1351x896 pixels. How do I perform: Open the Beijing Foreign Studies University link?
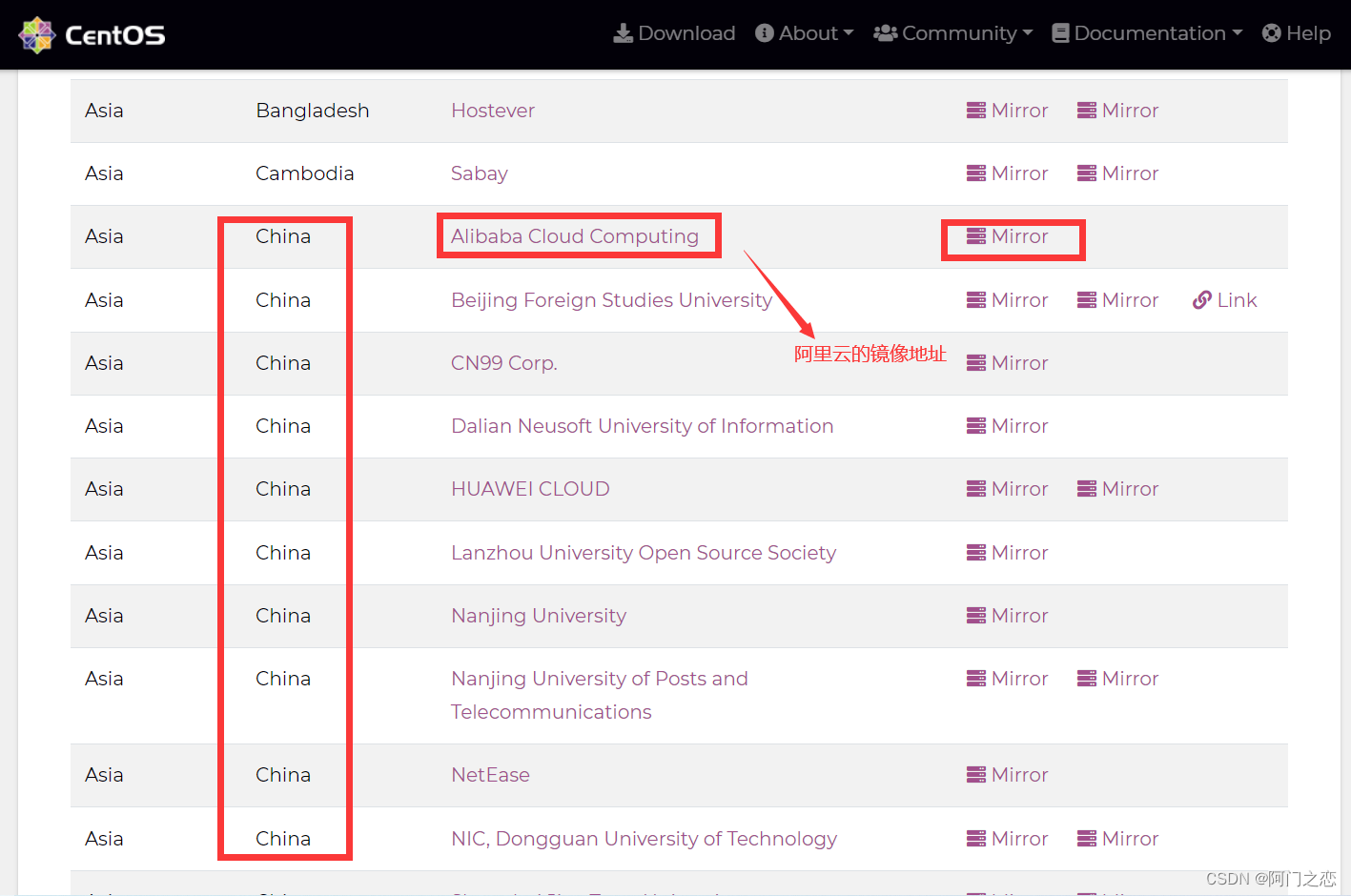pos(611,300)
